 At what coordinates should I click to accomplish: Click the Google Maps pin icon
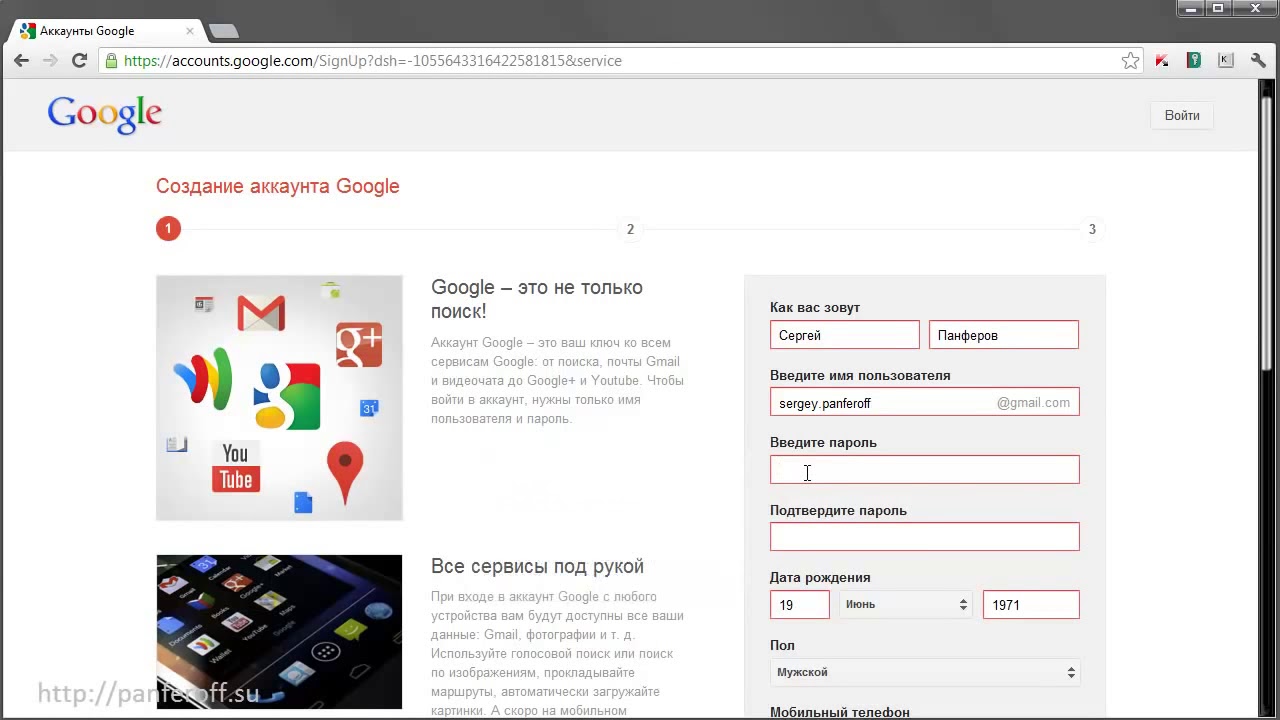coord(345,472)
